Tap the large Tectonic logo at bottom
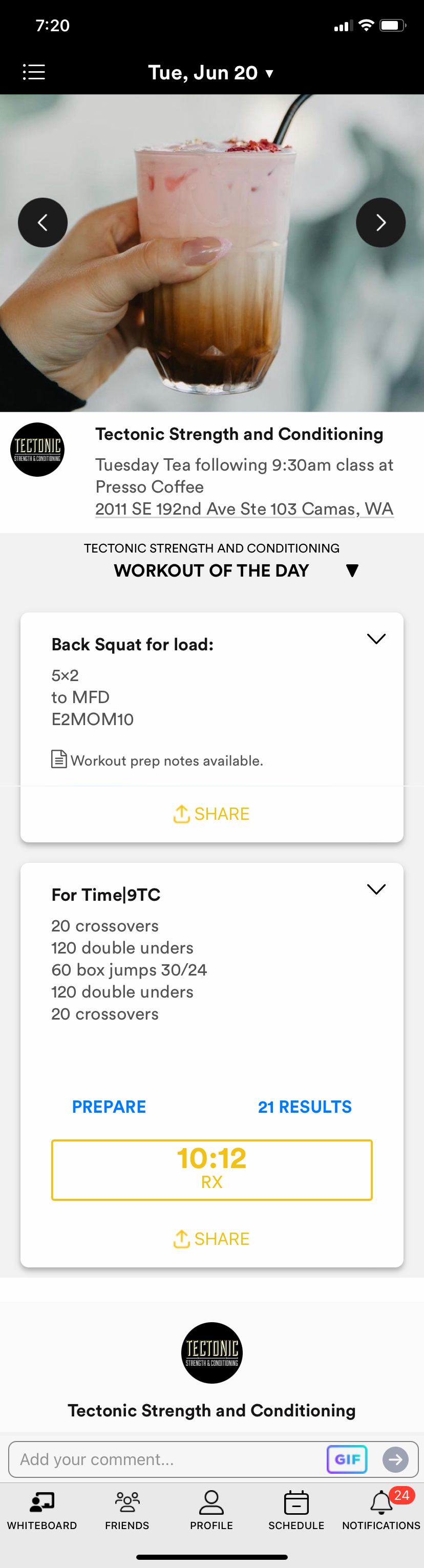Screen dimensions: 424x1568 211,1352
